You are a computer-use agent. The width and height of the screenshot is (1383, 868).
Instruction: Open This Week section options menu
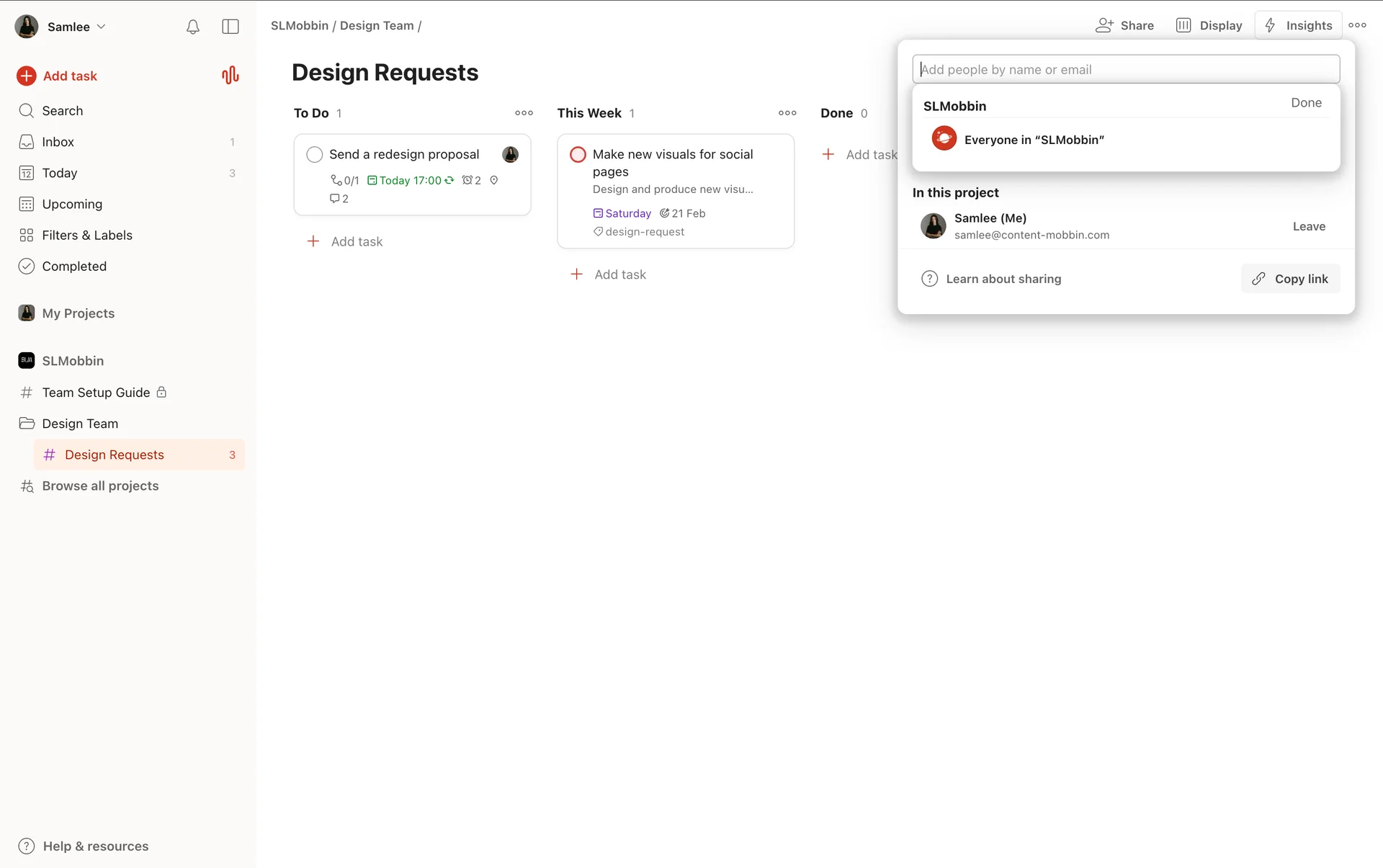click(x=787, y=113)
